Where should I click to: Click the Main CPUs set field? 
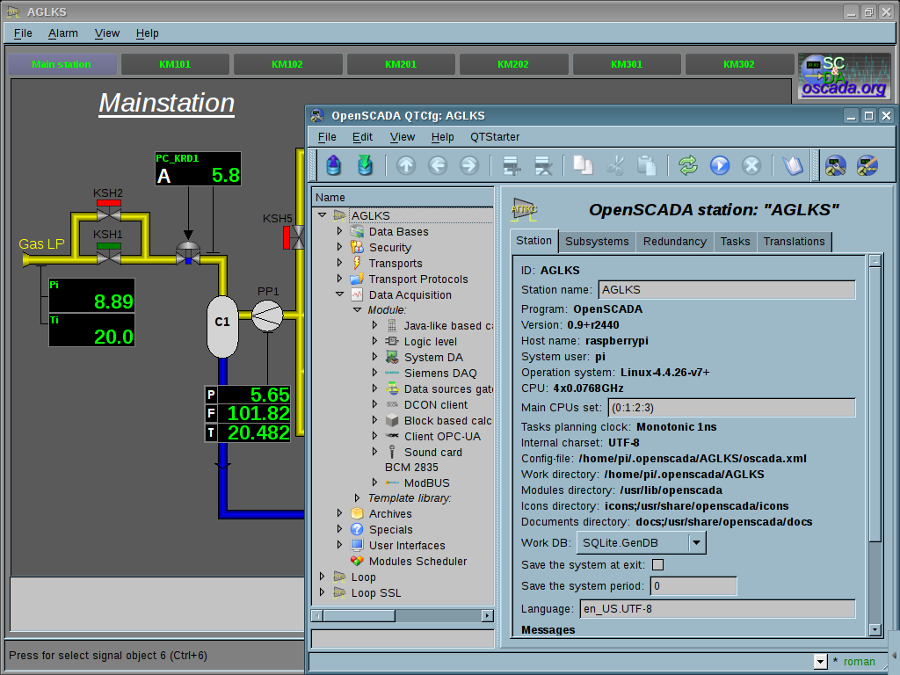pyautogui.click(x=731, y=408)
